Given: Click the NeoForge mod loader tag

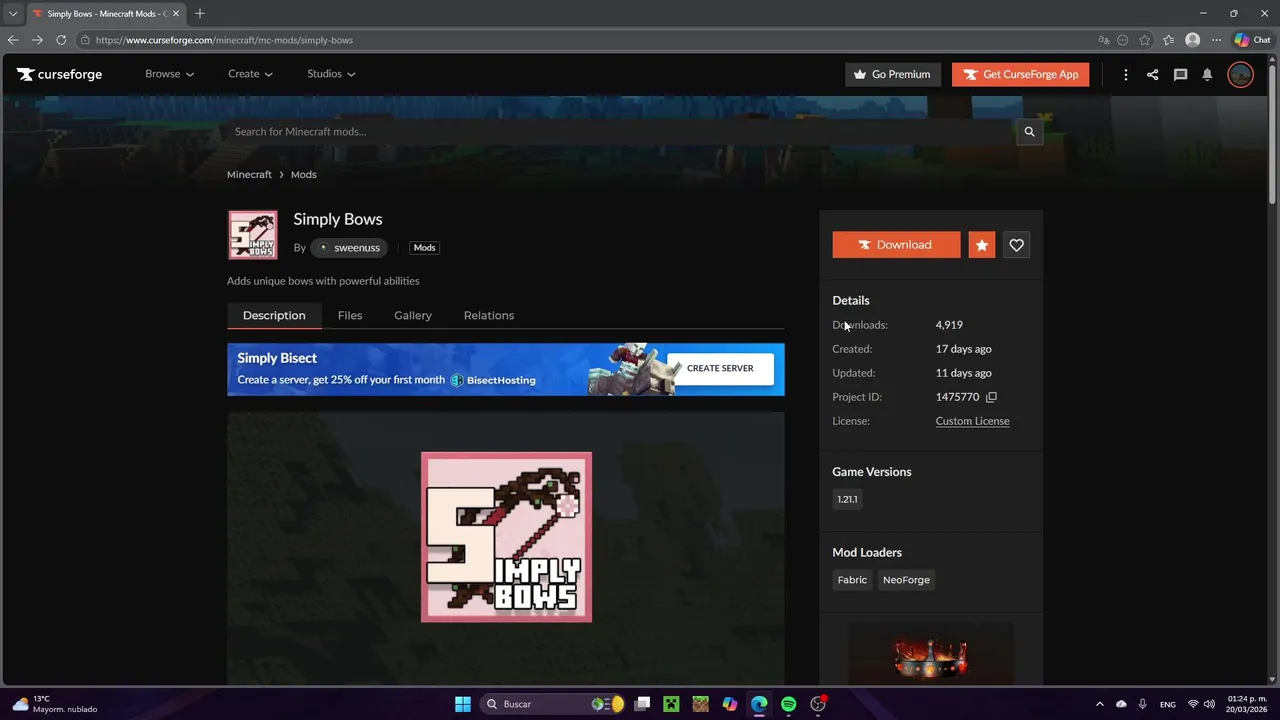Looking at the screenshot, I should [x=906, y=580].
